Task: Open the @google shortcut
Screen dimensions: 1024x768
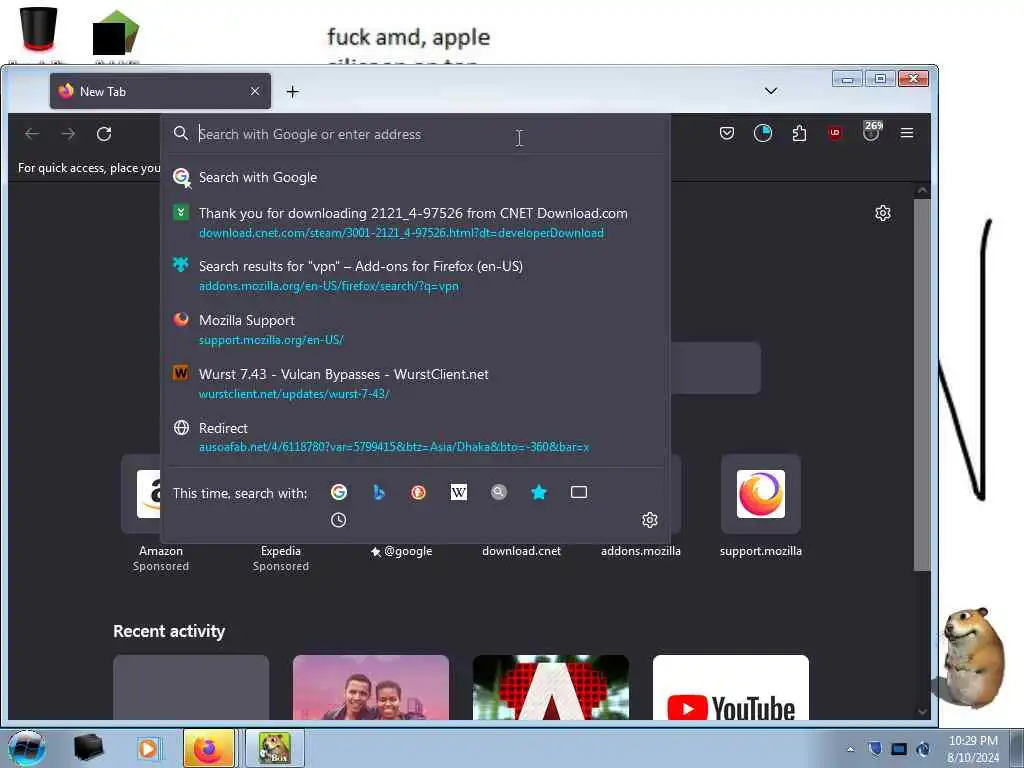Action: [402, 551]
